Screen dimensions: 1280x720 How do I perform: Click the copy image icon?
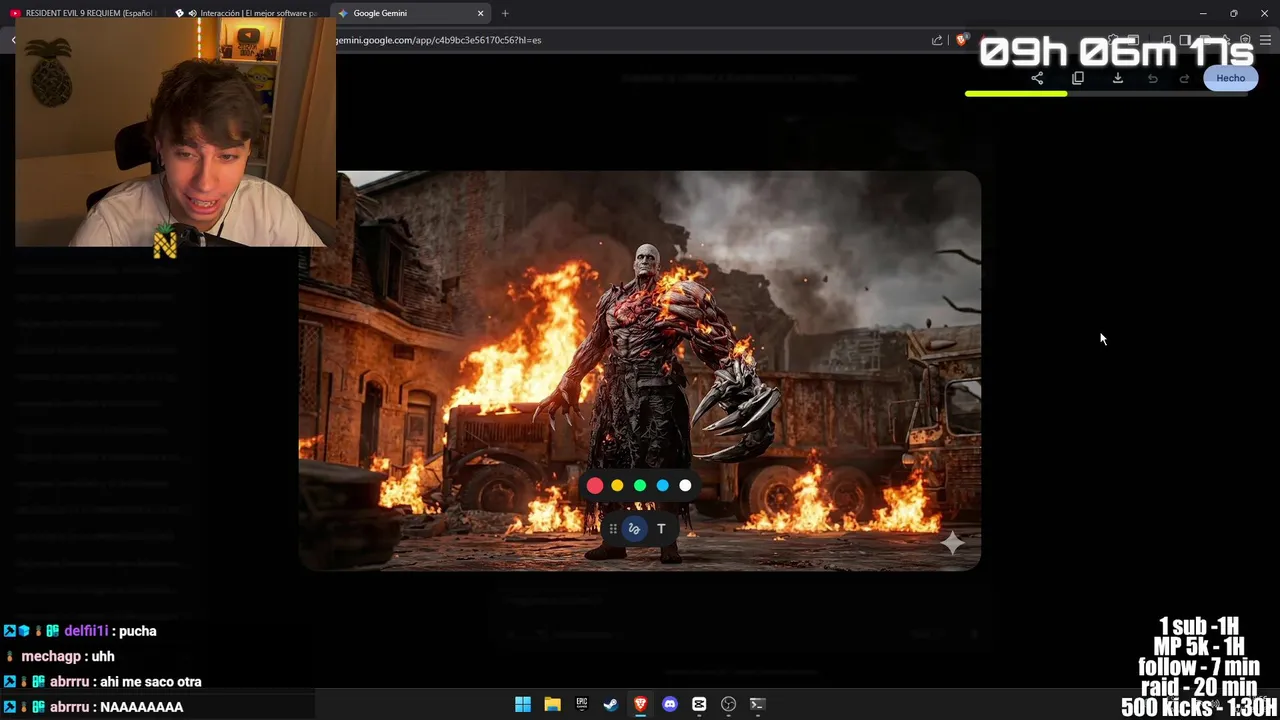coord(1078,78)
